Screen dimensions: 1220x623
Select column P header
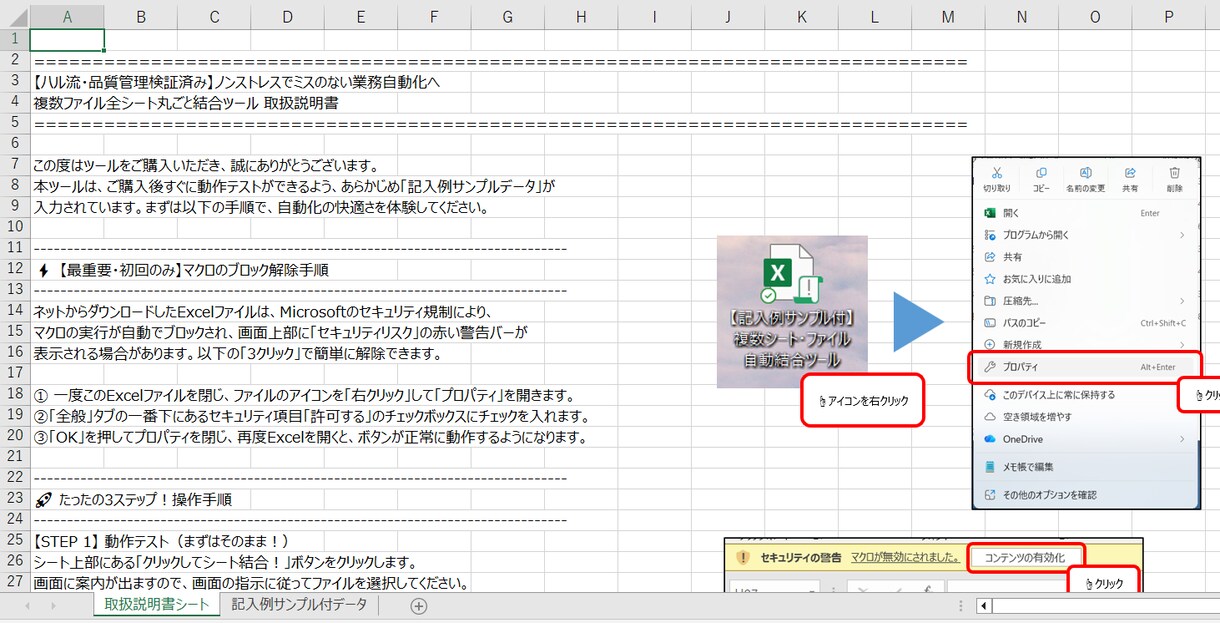click(1168, 17)
